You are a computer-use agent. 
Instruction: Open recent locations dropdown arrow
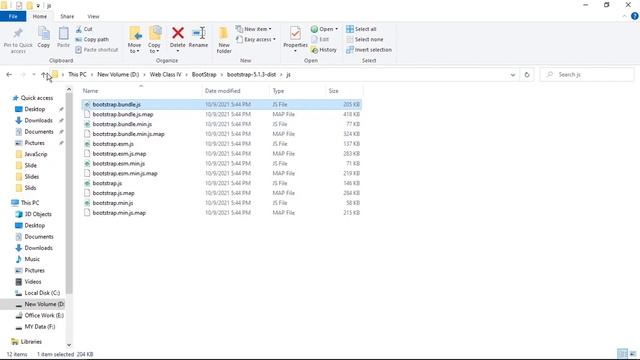click(34, 75)
